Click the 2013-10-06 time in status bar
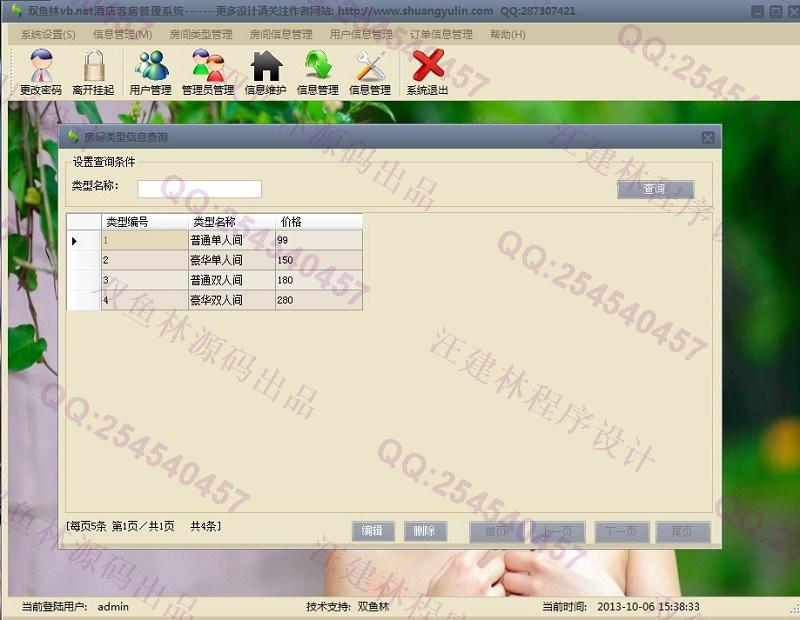Image resolution: width=800 pixels, height=620 pixels. click(648, 607)
